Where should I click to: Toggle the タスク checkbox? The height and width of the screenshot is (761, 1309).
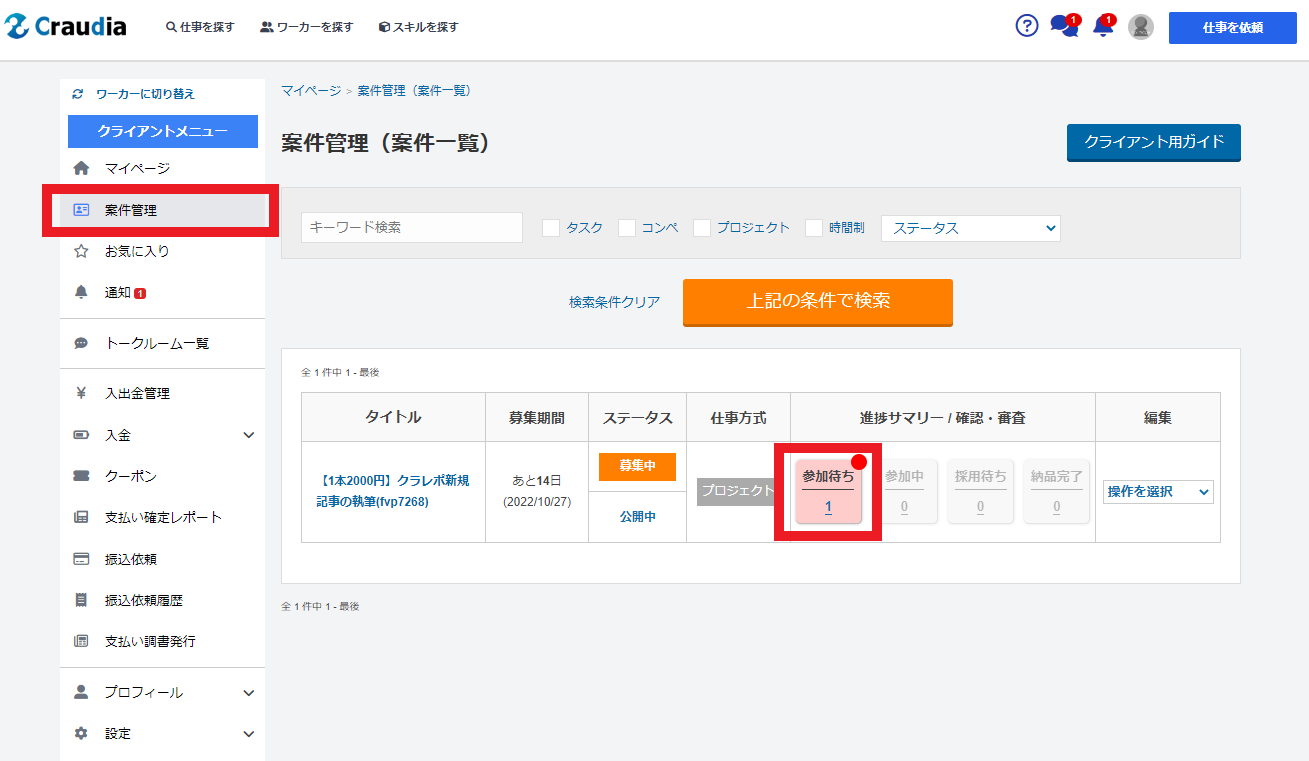pyautogui.click(x=551, y=228)
